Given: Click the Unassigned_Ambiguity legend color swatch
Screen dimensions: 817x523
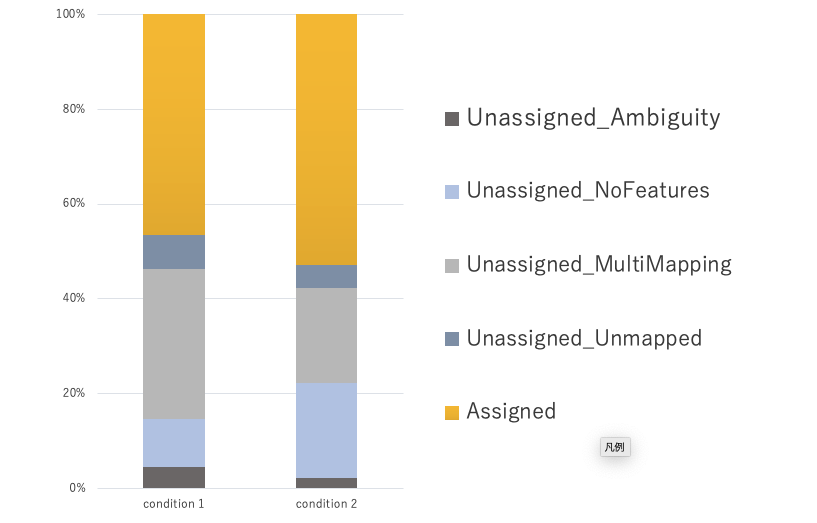Looking at the screenshot, I should click(x=452, y=119).
